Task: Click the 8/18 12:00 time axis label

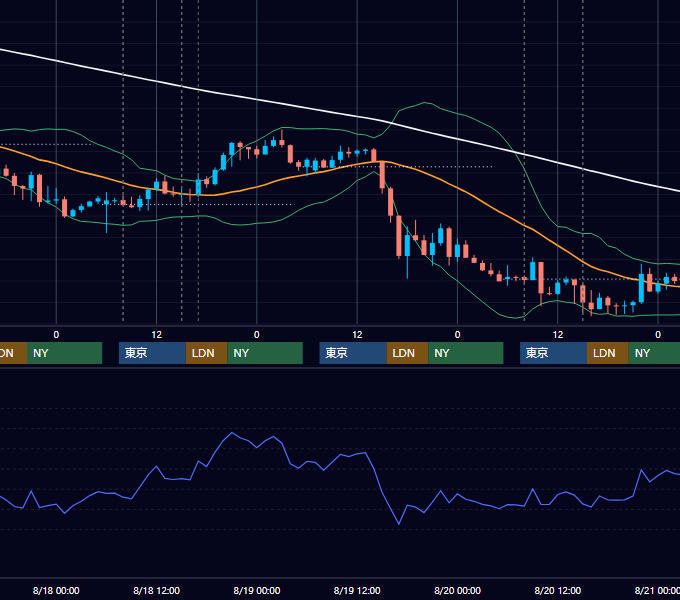Action: click(x=157, y=590)
